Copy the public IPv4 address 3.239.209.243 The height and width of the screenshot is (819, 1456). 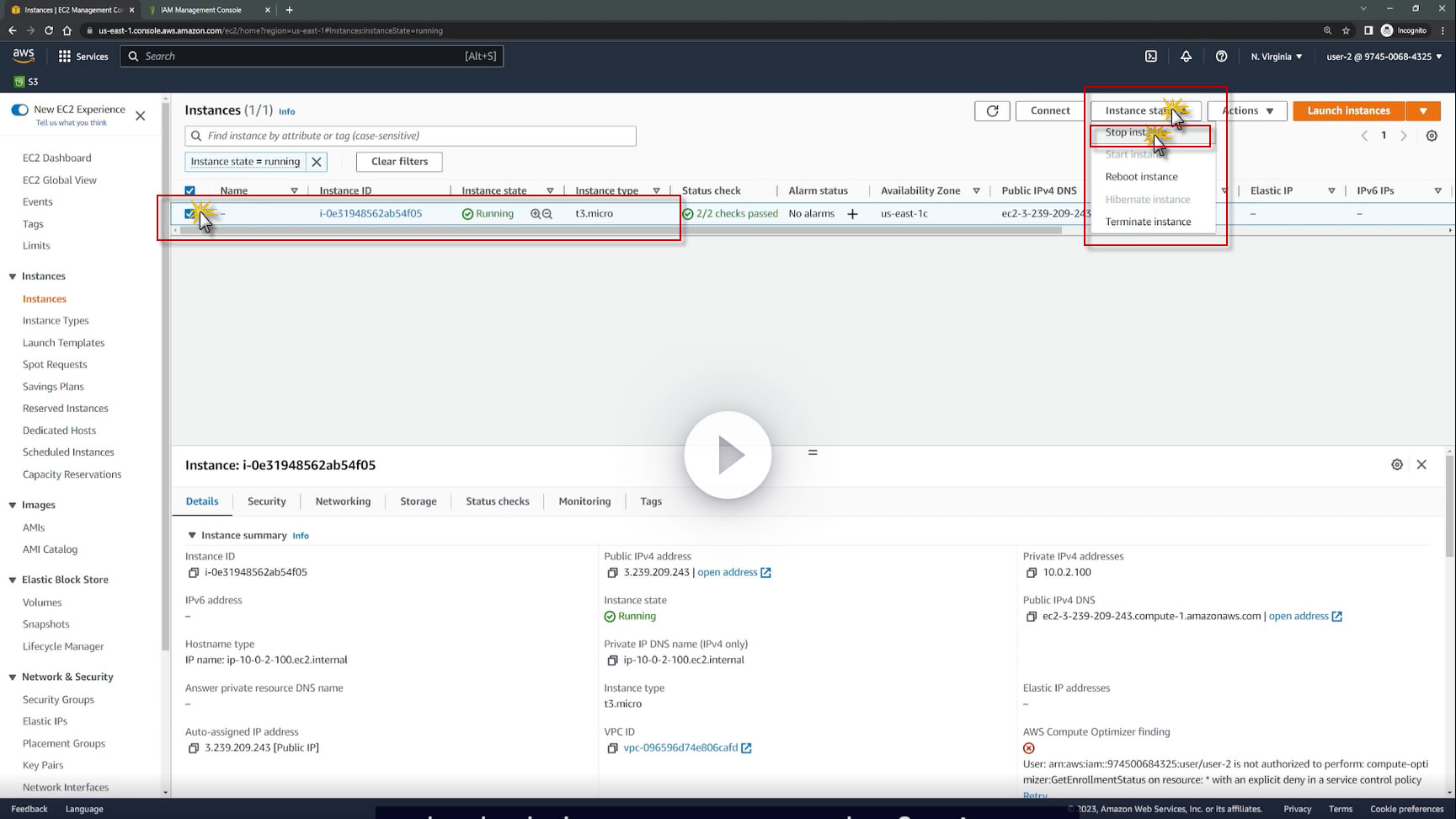pyautogui.click(x=613, y=573)
